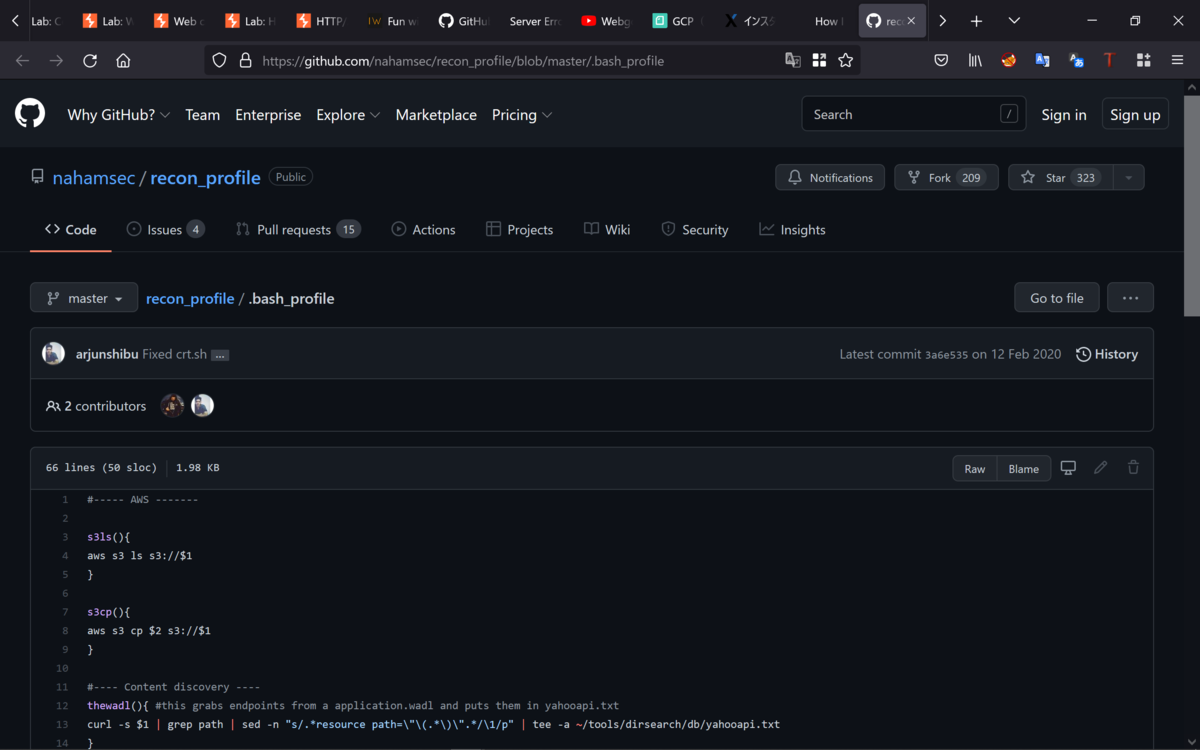Click the back navigation arrow

pyautogui.click(x=23, y=60)
